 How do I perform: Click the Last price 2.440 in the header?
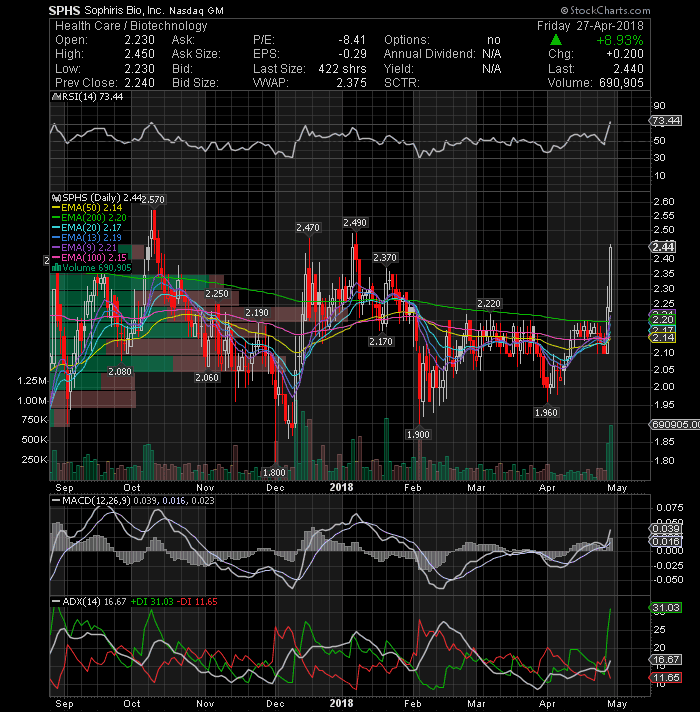pos(628,69)
